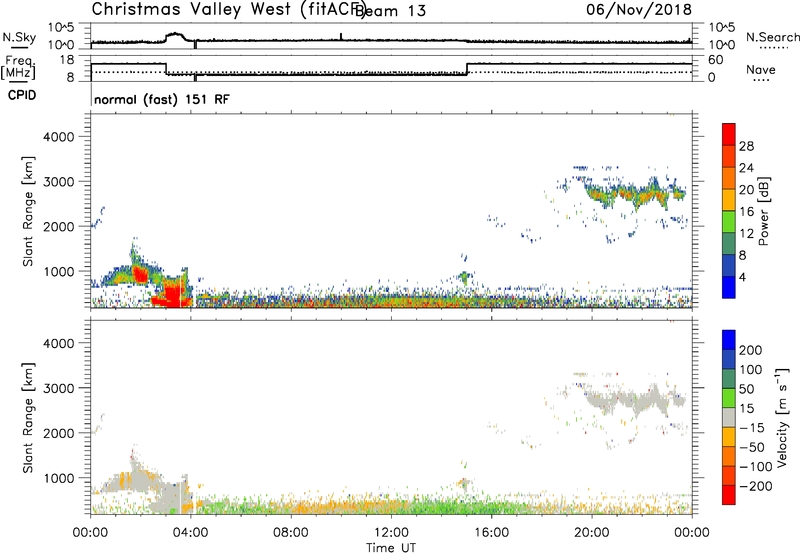Select the N.Sky legend label
800x554 pixels.
coord(19,37)
